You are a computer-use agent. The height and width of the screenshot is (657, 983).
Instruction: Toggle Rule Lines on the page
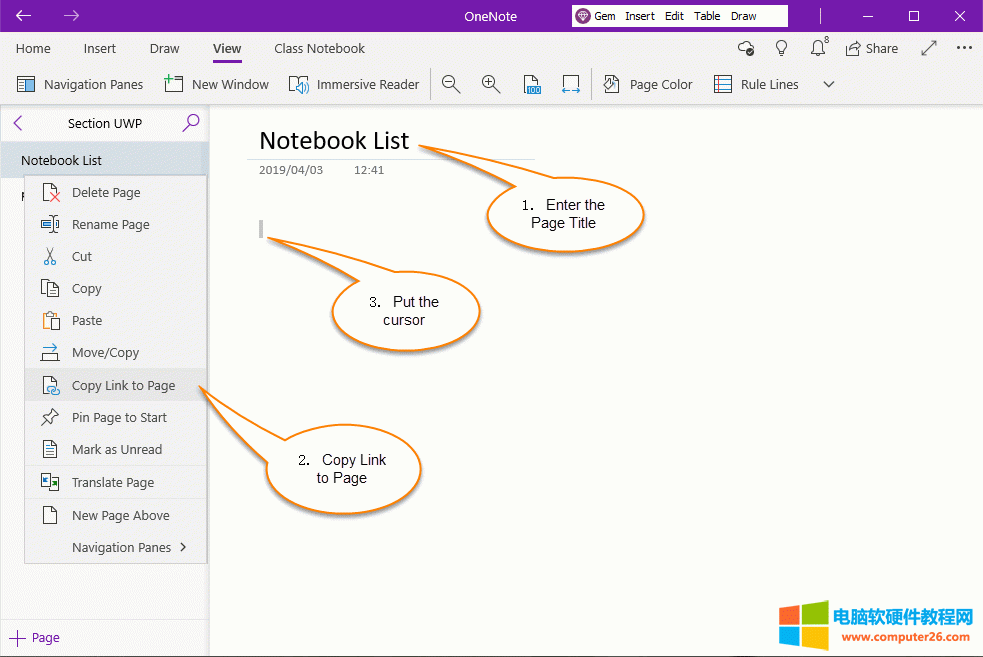pos(756,85)
